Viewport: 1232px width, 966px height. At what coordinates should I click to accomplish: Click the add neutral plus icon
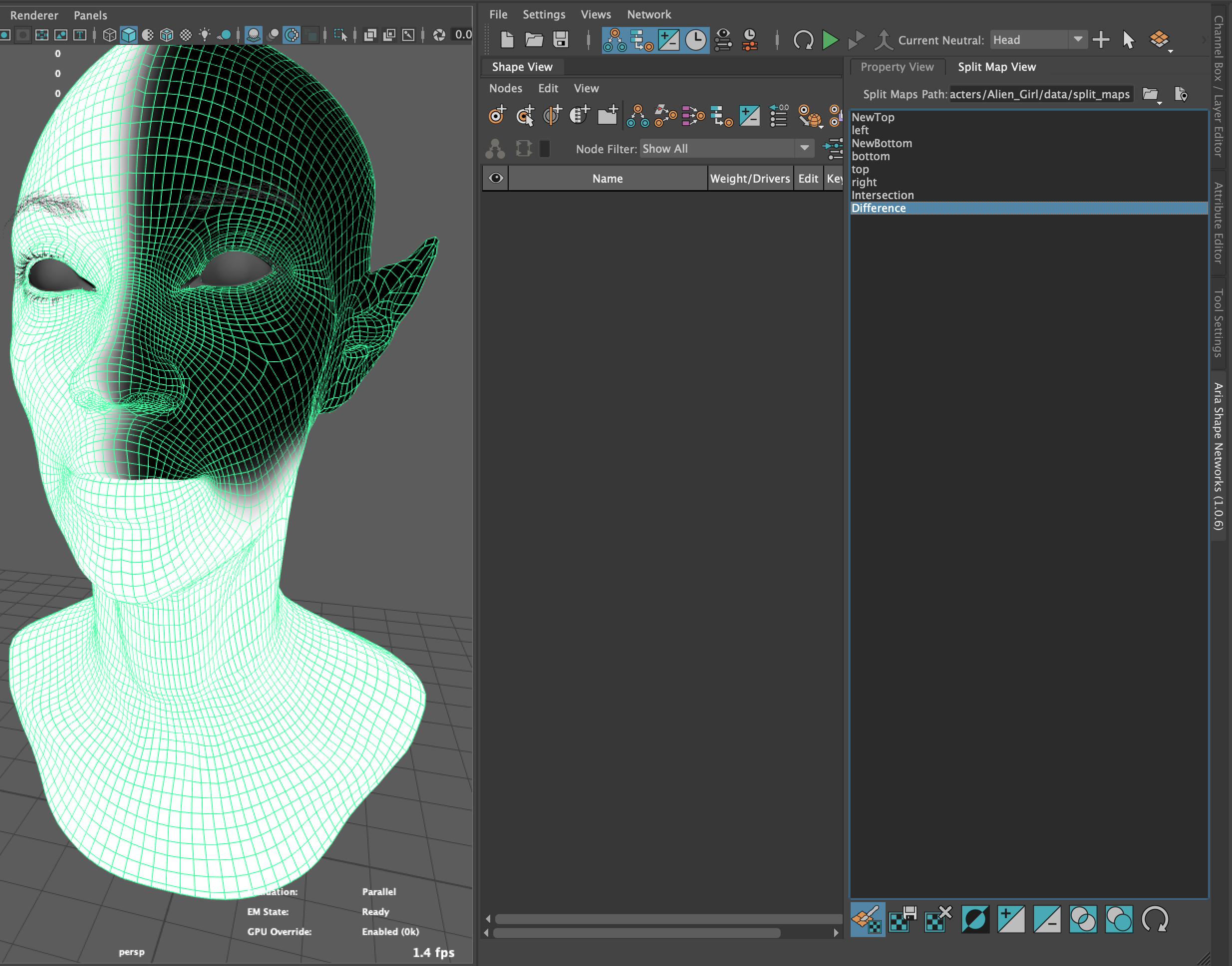tap(1101, 40)
